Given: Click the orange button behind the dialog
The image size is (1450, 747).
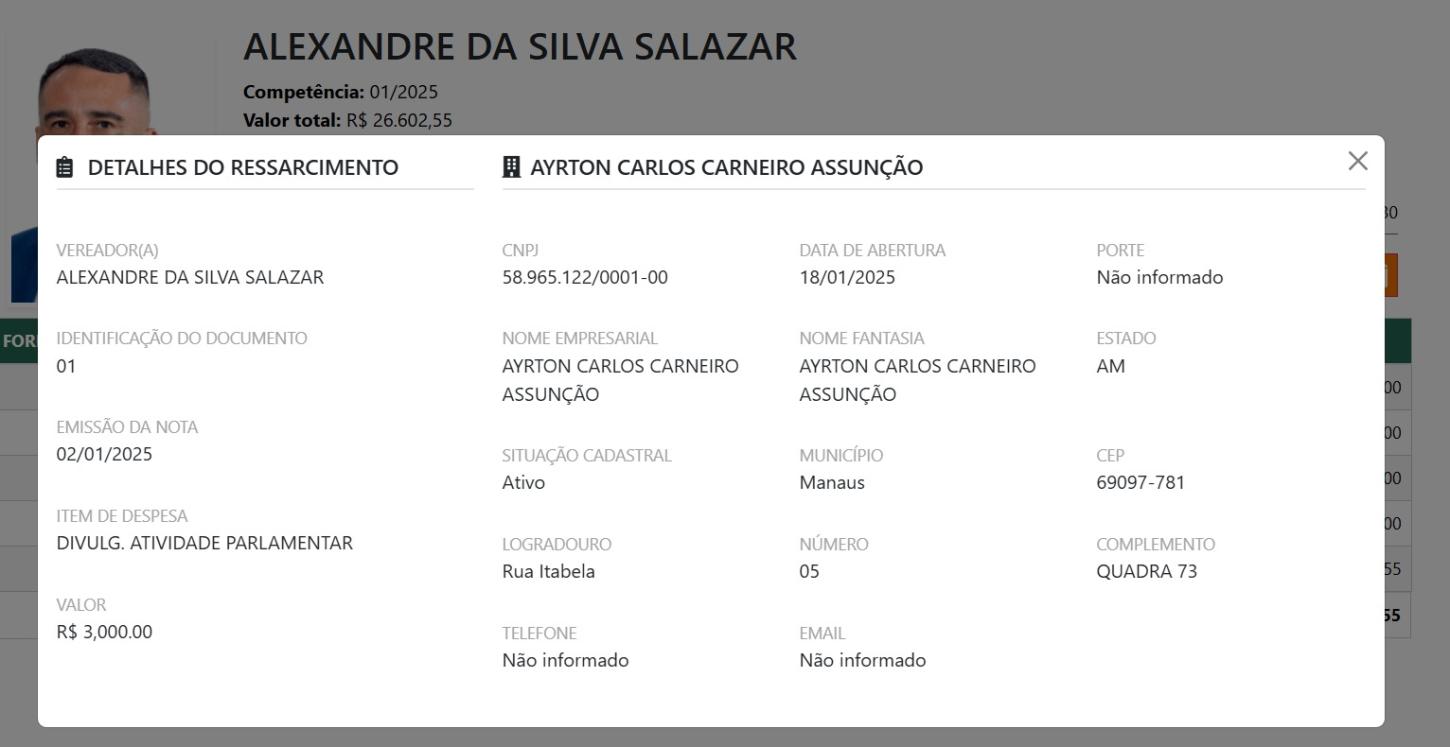Looking at the screenshot, I should coord(1390,276).
